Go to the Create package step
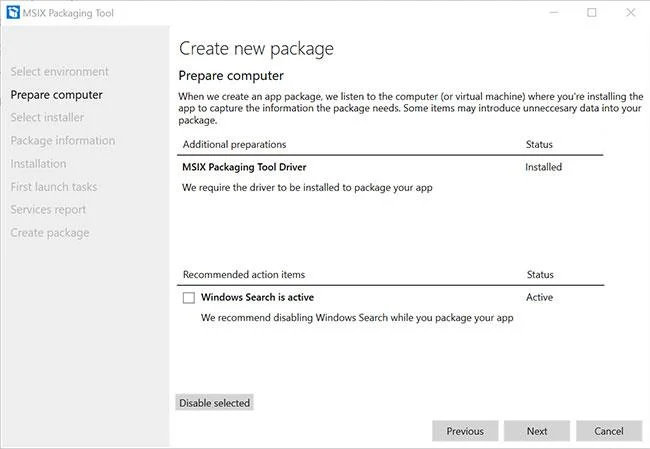The width and height of the screenshot is (650, 449). [50, 233]
